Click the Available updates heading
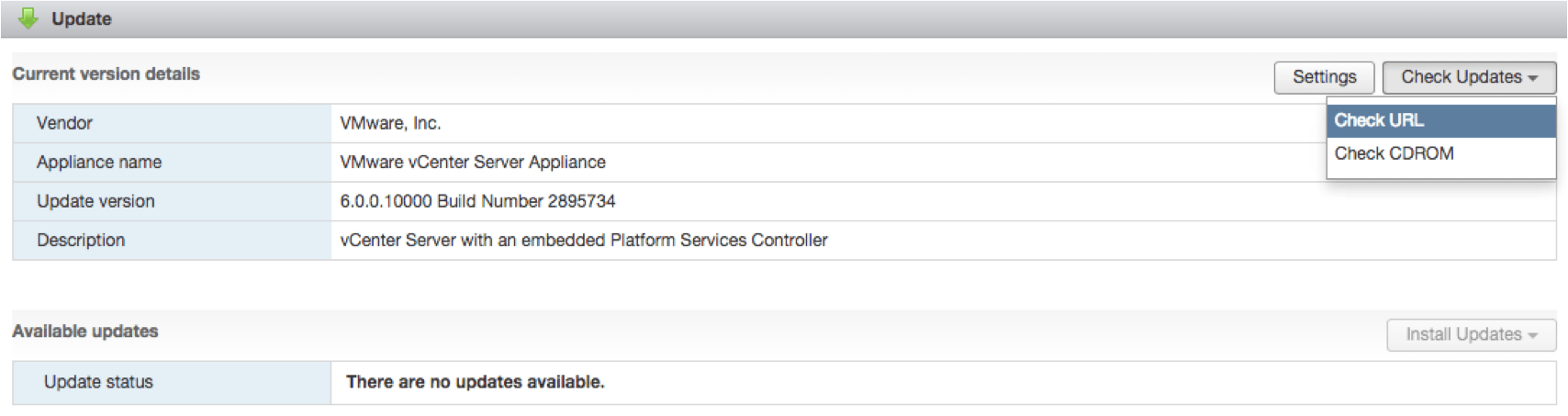Viewport: 1568px width, 416px height. [85, 332]
